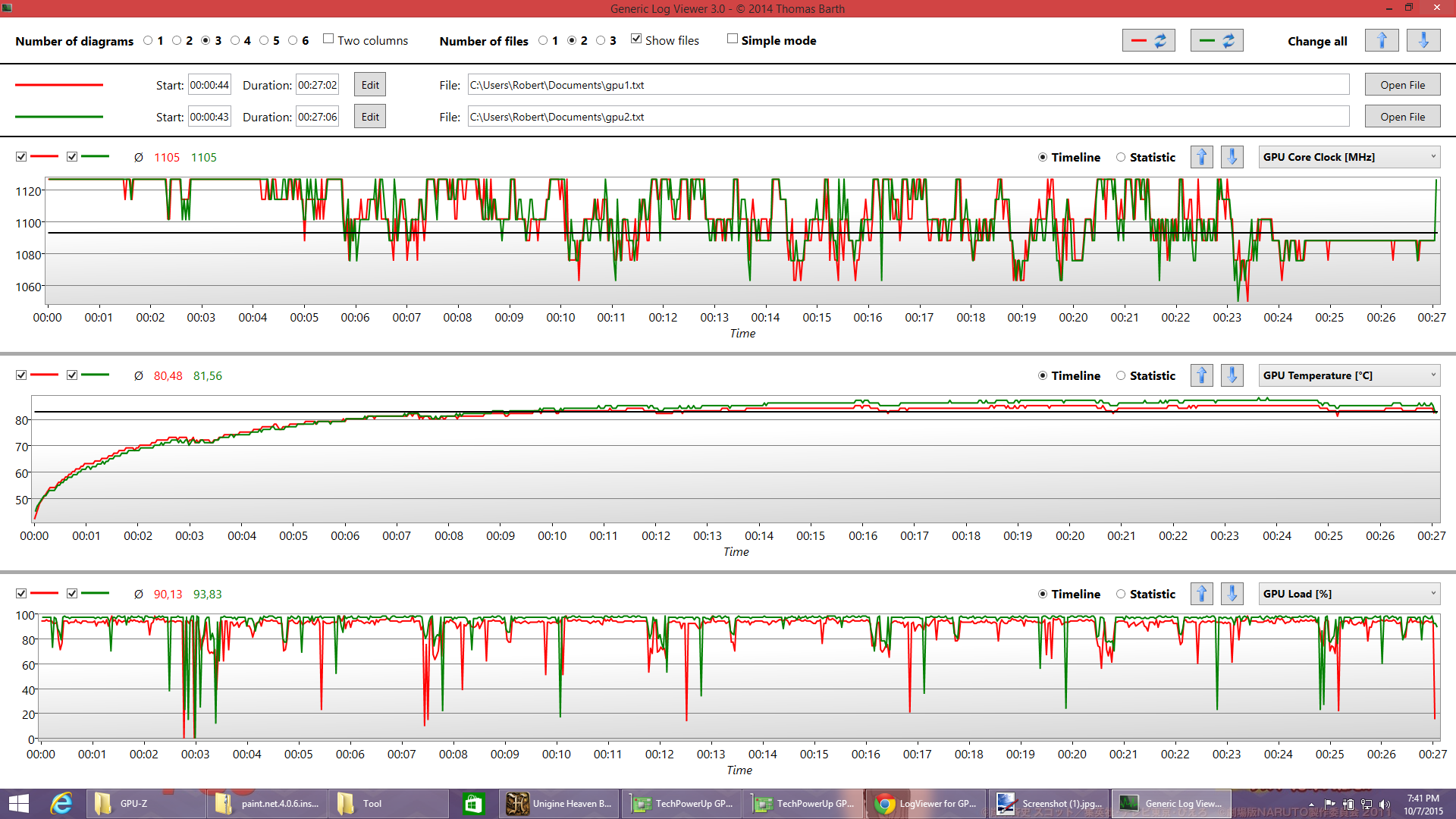Click the red line Start time field 00:00:44
This screenshot has height=819, width=1456.
(x=209, y=85)
